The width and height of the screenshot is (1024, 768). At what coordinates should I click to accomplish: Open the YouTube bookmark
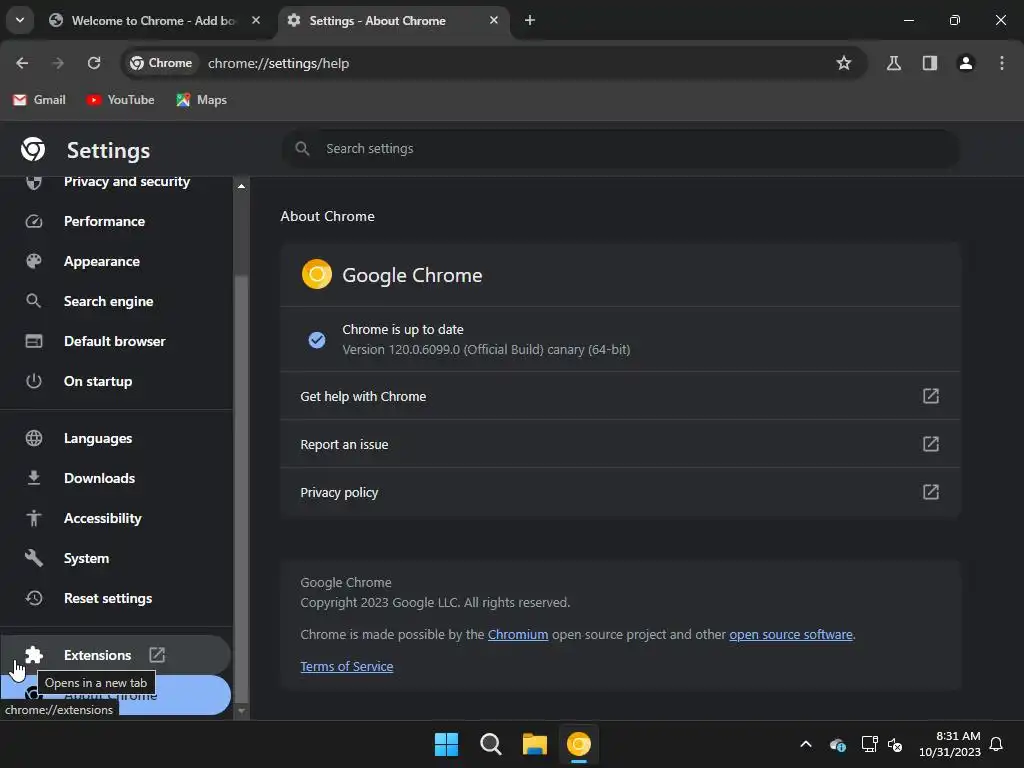[121, 100]
